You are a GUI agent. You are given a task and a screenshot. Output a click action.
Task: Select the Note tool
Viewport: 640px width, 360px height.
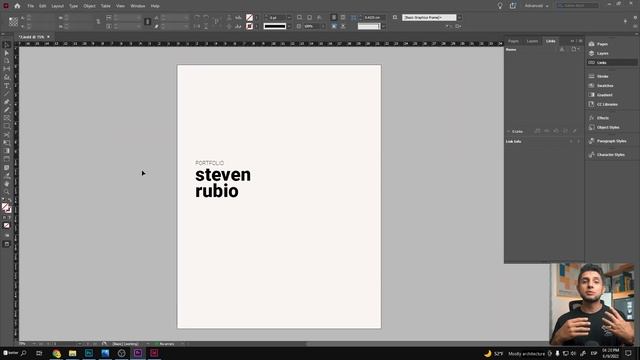pos(7,167)
